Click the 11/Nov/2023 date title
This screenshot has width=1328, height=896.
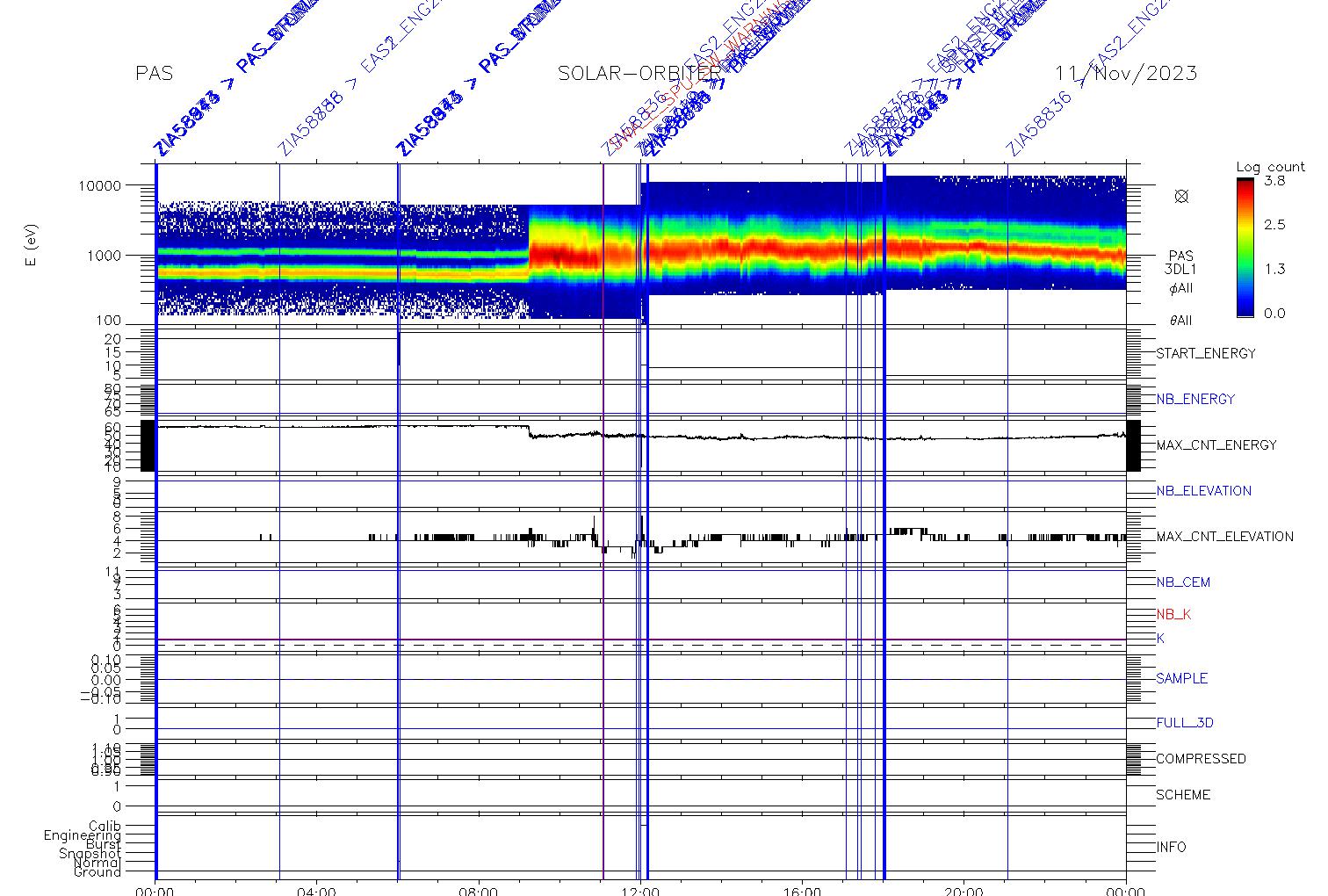point(1126,74)
